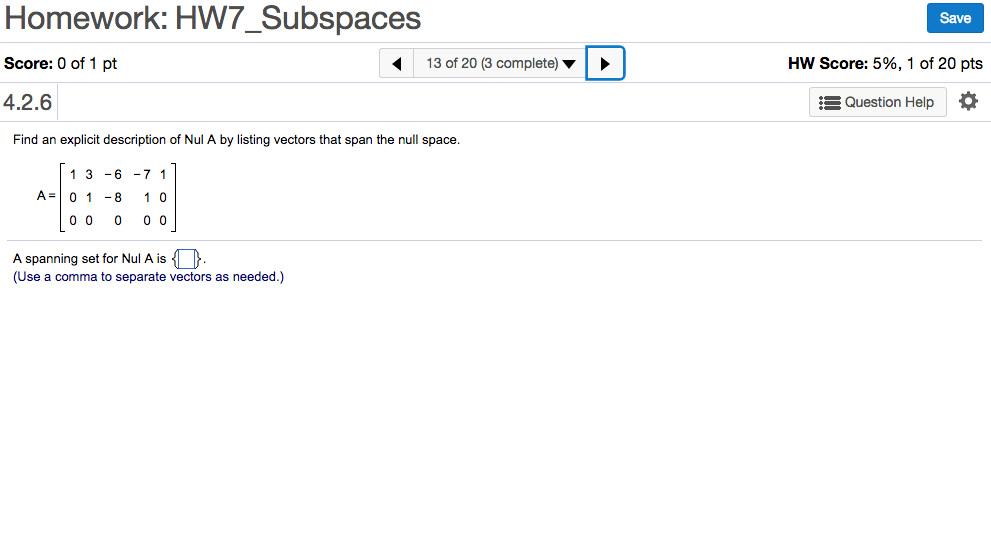Image resolution: width=991 pixels, height=547 pixels.
Task: Click the HW7_Subspaces homework title
Action: (x=213, y=18)
